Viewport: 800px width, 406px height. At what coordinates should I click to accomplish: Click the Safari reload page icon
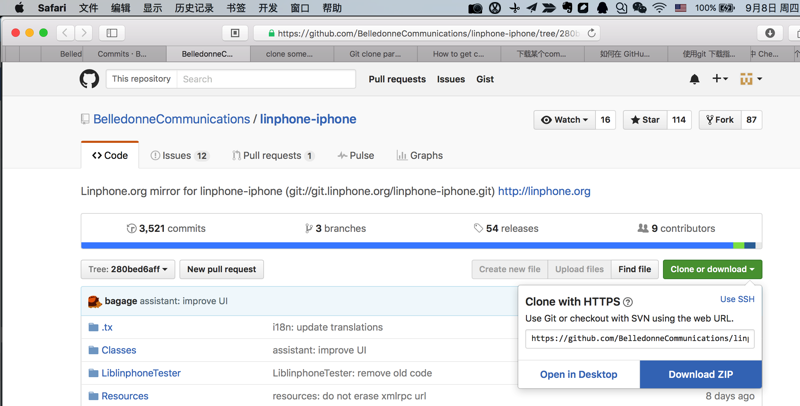(592, 33)
